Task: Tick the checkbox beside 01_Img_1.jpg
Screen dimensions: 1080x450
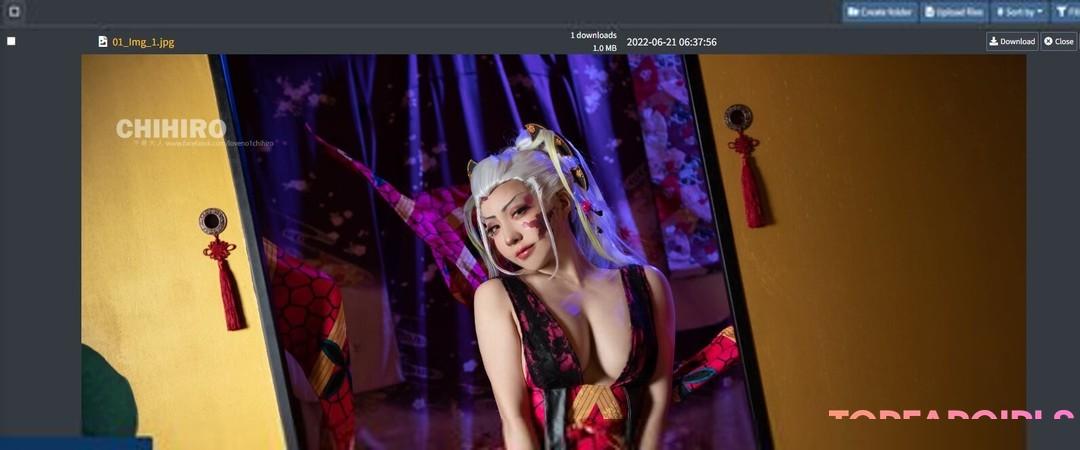Action: [x=11, y=41]
